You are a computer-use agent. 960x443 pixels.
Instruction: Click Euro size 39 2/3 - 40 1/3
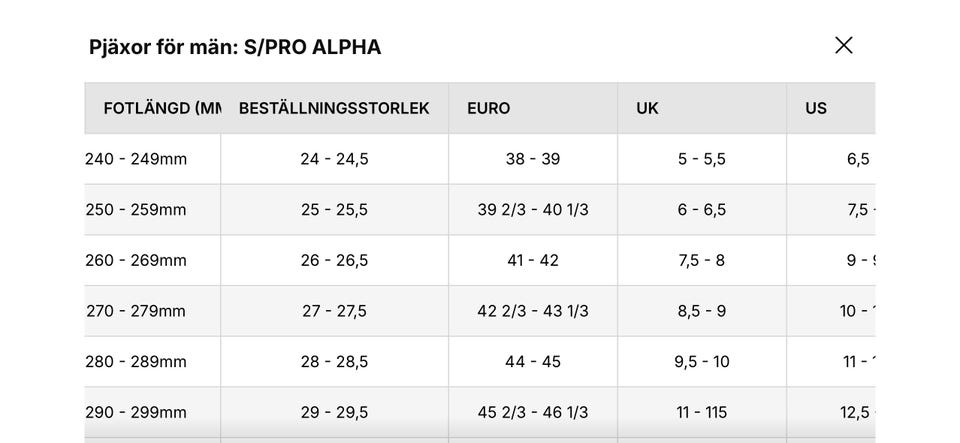point(533,210)
